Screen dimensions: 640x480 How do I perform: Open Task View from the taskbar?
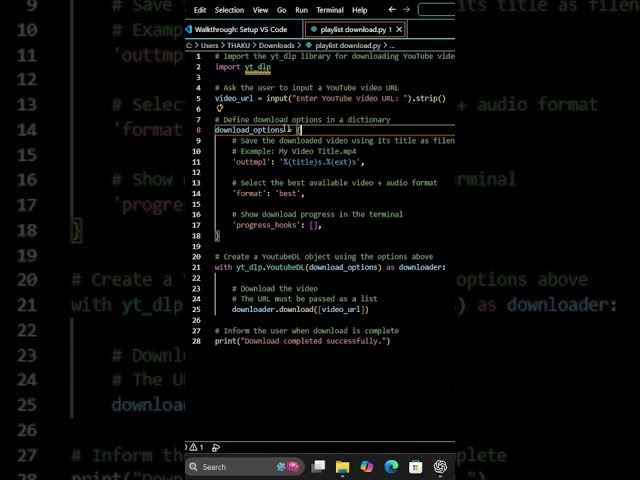click(x=318, y=467)
